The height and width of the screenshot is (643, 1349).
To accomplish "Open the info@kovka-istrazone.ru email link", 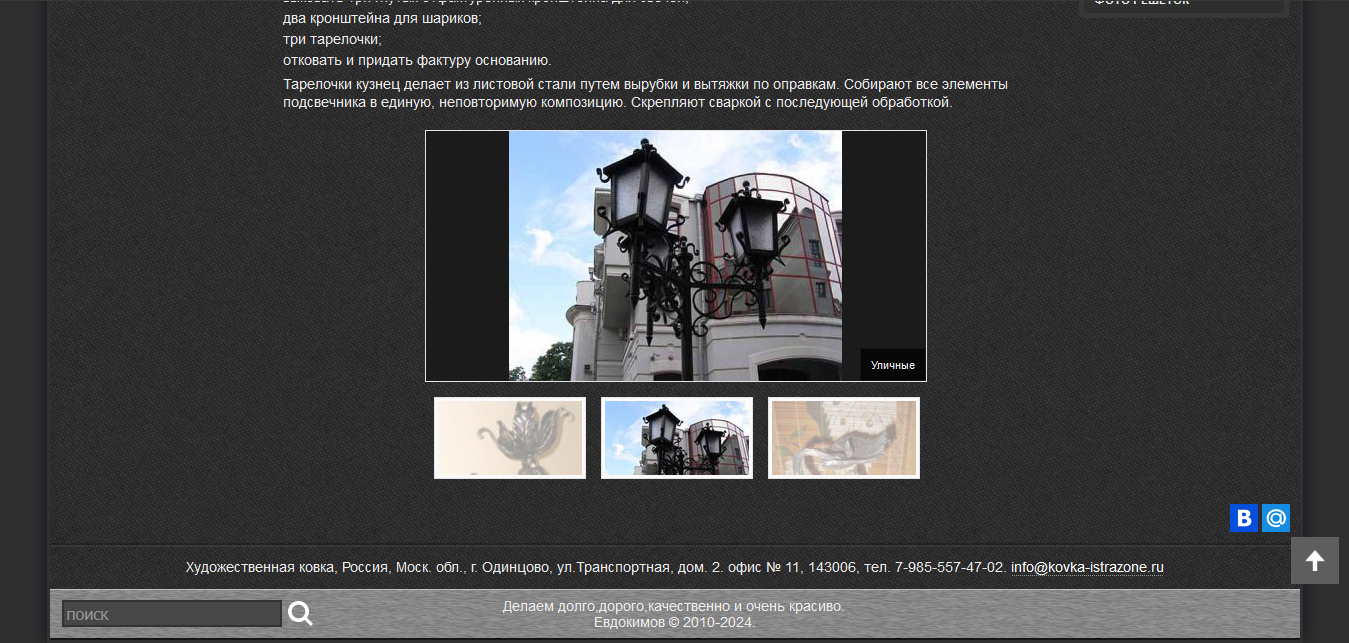I will tap(1087, 567).
